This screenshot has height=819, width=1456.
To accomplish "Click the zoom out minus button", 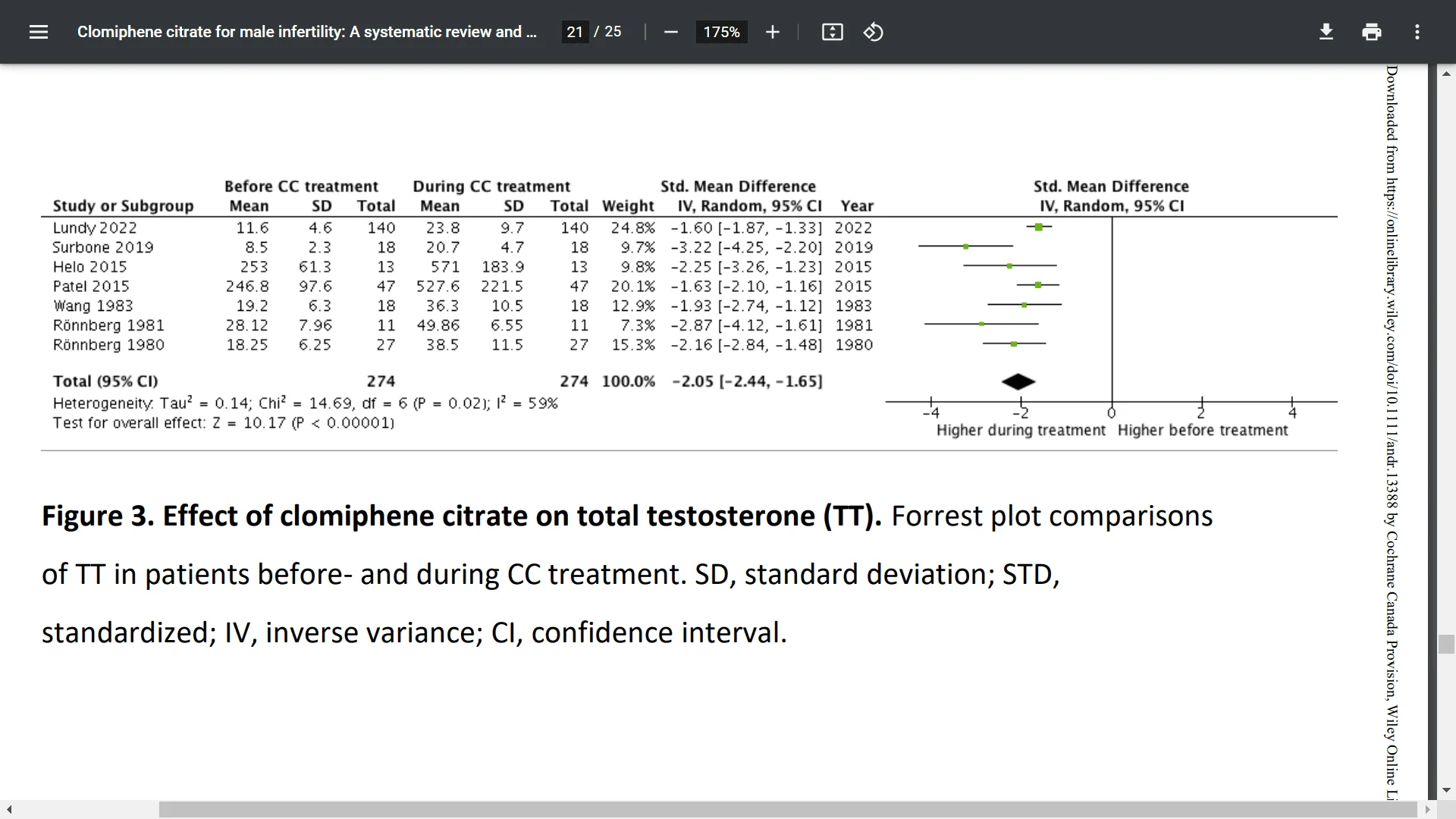I will [672, 32].
